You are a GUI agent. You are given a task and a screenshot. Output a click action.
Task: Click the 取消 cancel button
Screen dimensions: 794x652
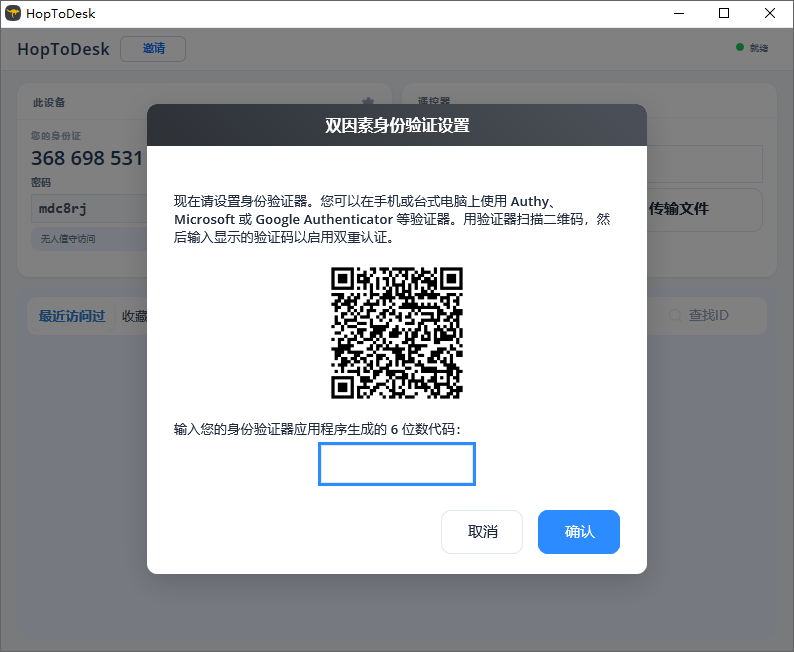click(482, 532)
